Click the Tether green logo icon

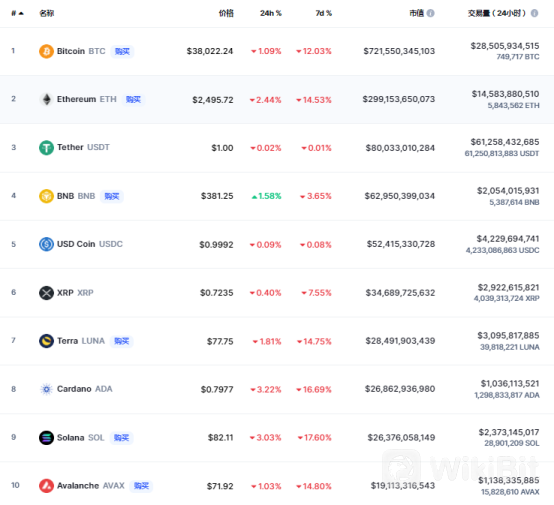(46, 148)
